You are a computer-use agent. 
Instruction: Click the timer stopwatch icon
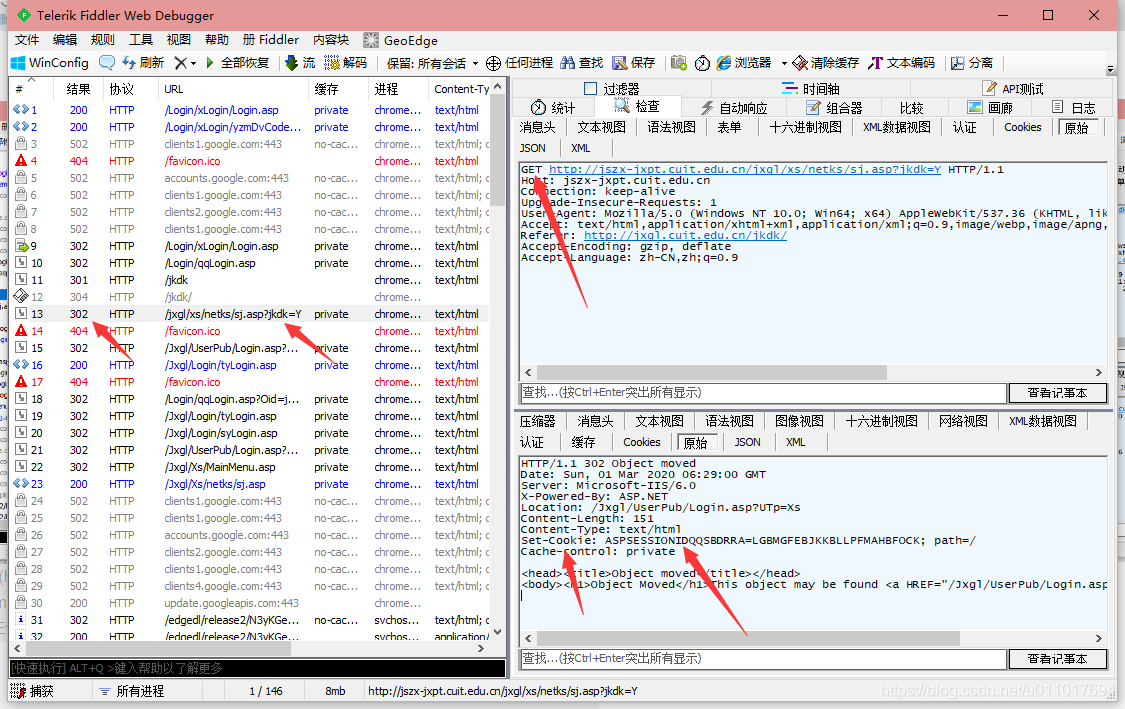coord(702,63)
